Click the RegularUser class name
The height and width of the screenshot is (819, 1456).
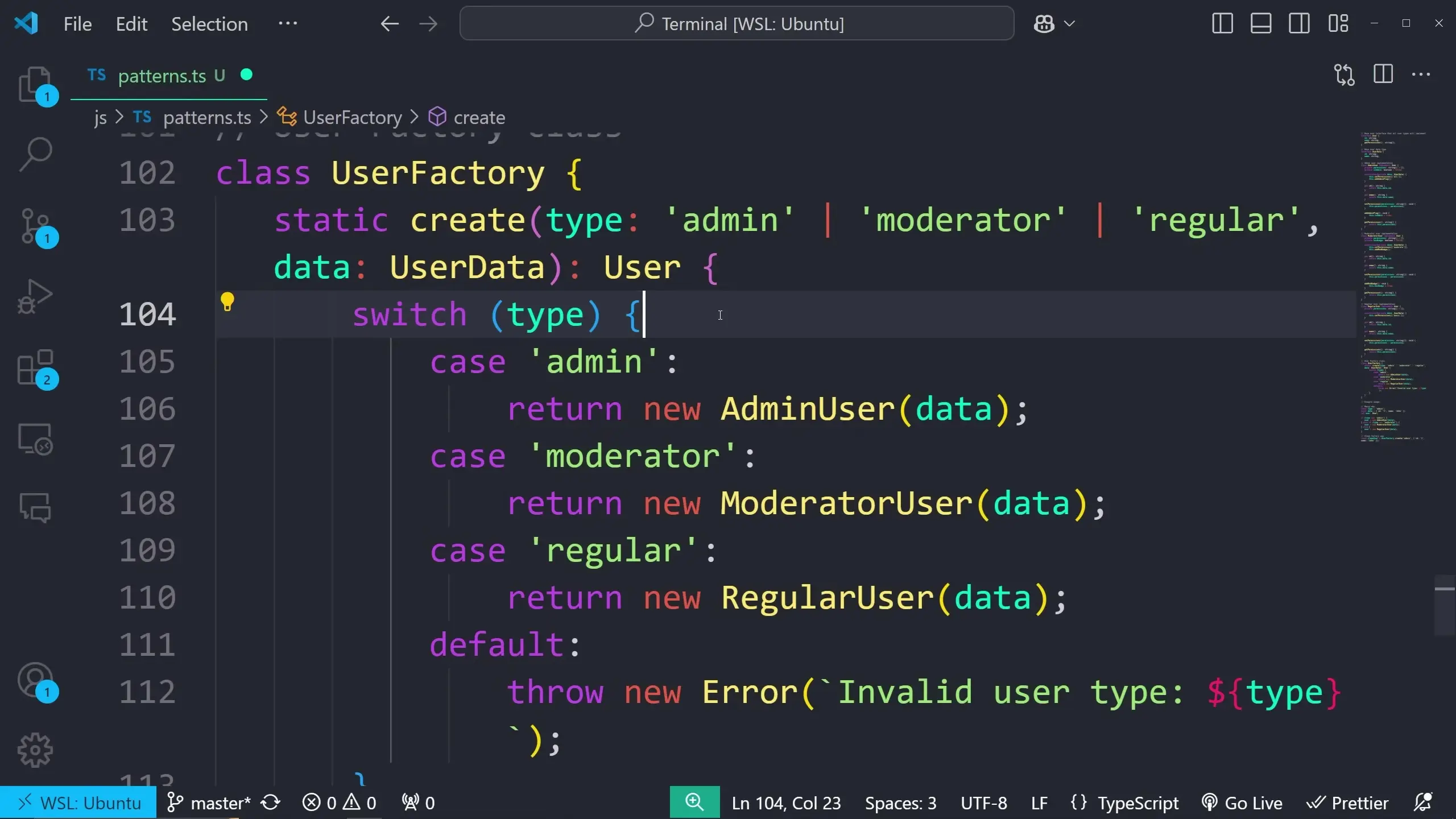[x=828, y=598]
